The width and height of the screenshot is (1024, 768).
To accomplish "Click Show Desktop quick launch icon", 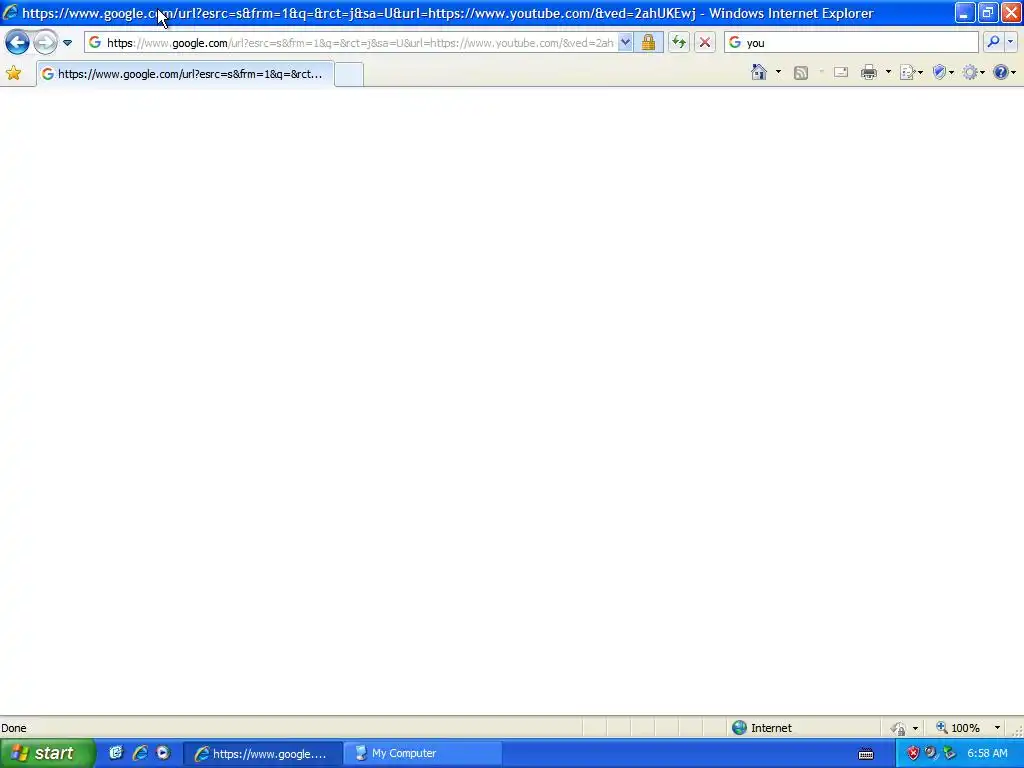I will click(x=116, y=753).
